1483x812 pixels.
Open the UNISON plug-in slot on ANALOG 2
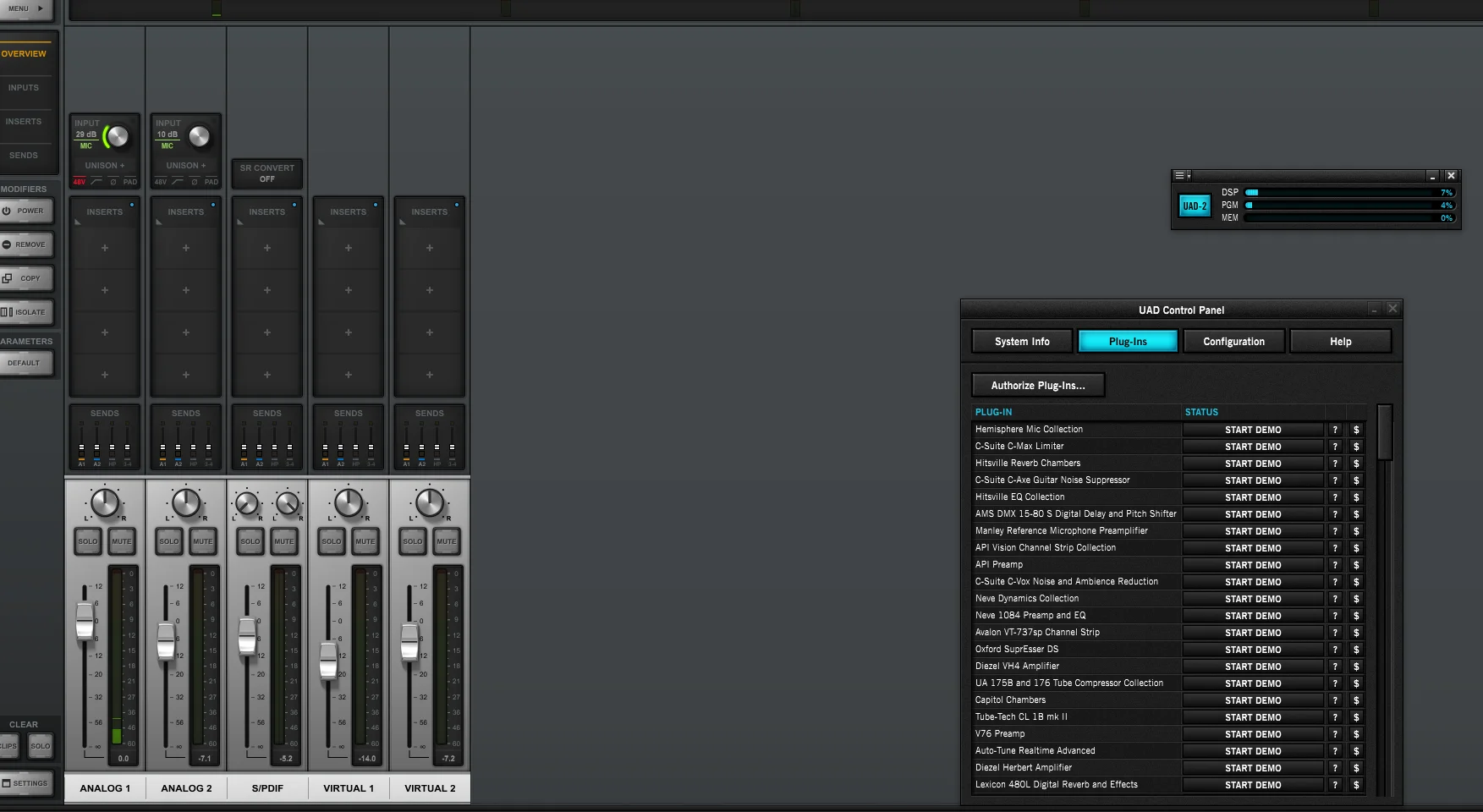coord(186,166)
